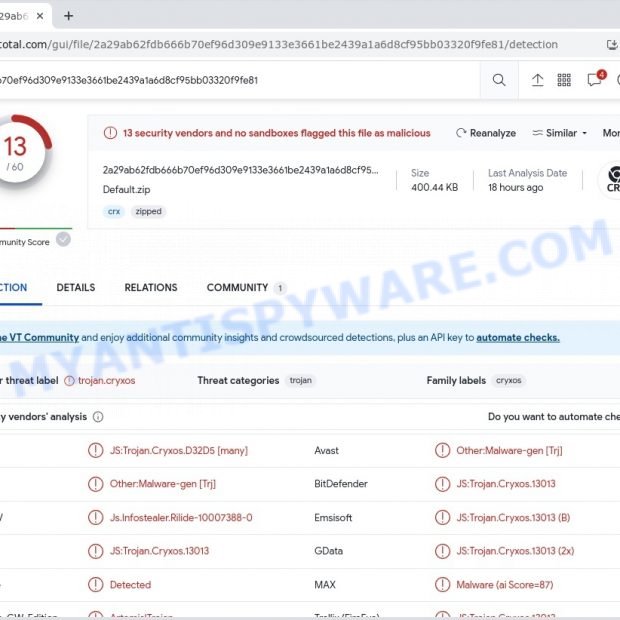The height and width of the screenshot is (620, 620).
Task: Click the upload file icon
Action: pos(537,80)
